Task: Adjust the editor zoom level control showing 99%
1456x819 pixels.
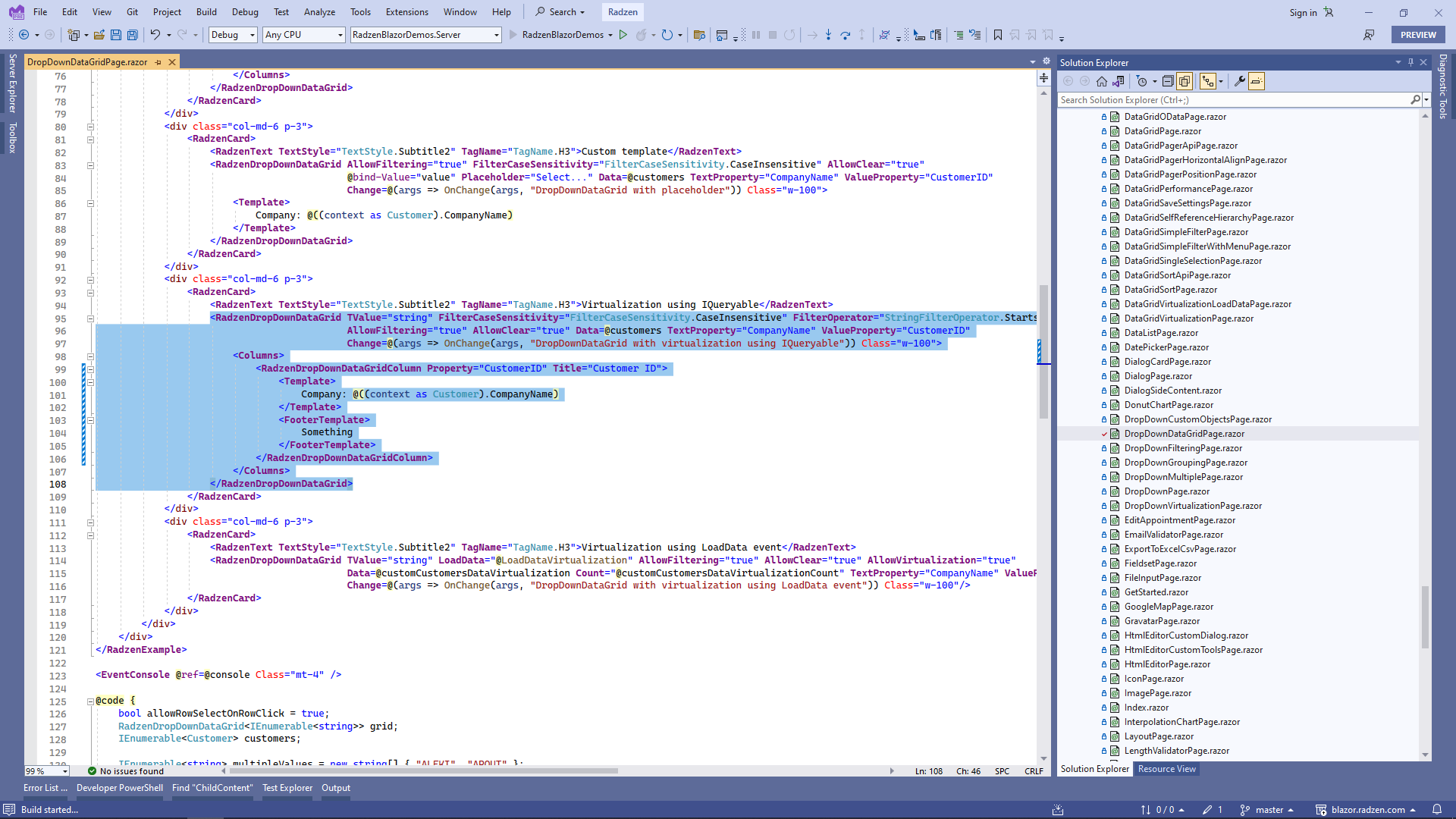Action: click(45, 770)
